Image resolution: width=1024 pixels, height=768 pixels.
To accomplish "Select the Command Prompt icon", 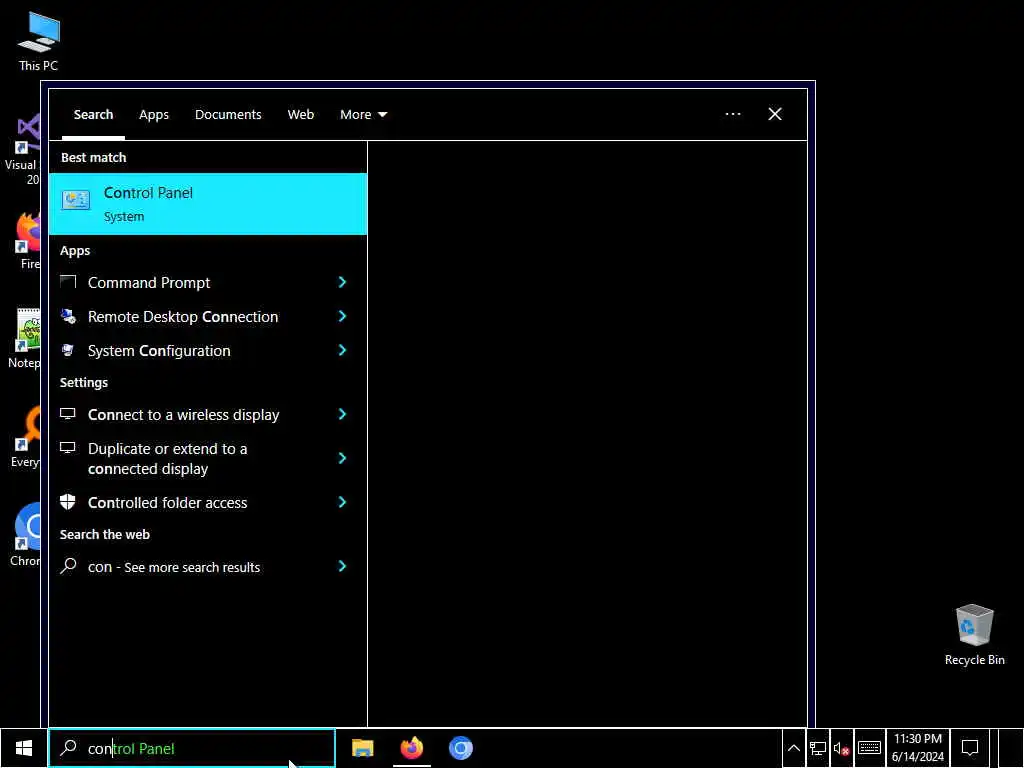I will [x=68, y=282].
